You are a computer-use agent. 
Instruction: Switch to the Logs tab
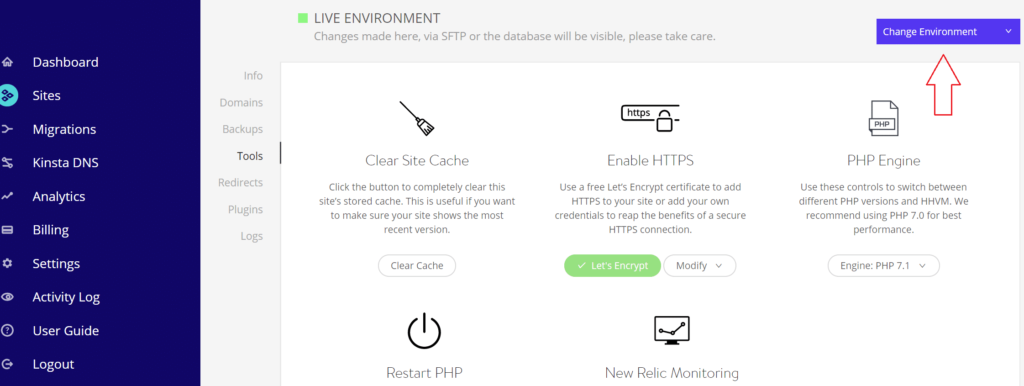[x=251, y=236]
